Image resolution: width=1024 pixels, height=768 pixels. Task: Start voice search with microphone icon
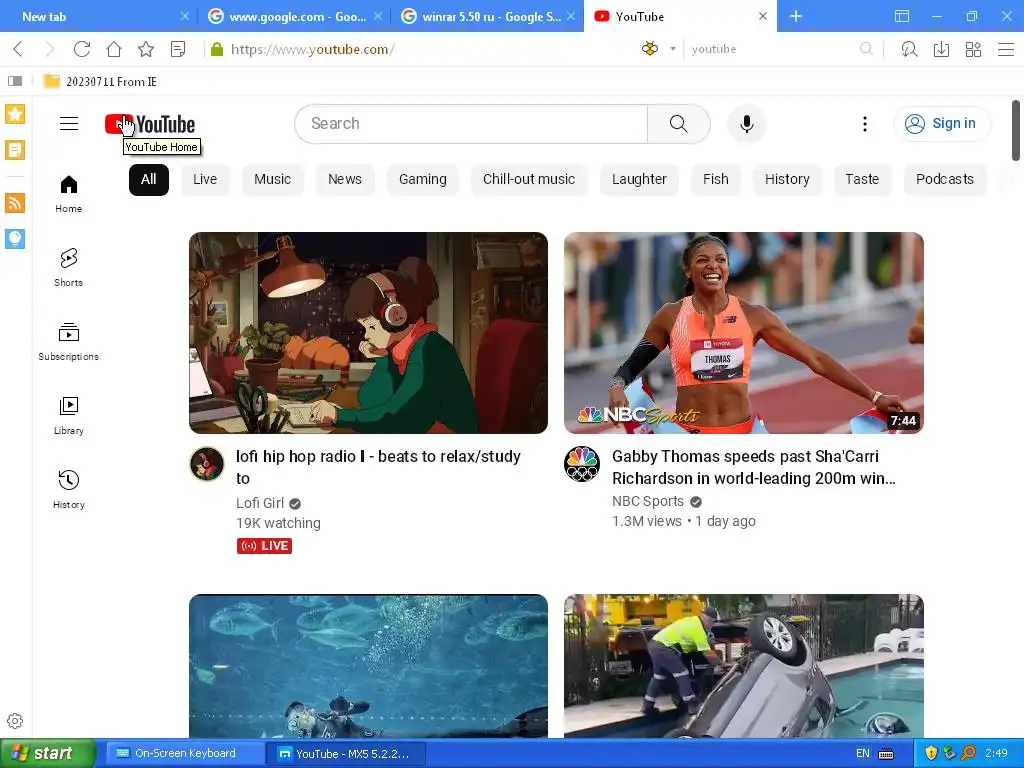(x=746, y=123)
